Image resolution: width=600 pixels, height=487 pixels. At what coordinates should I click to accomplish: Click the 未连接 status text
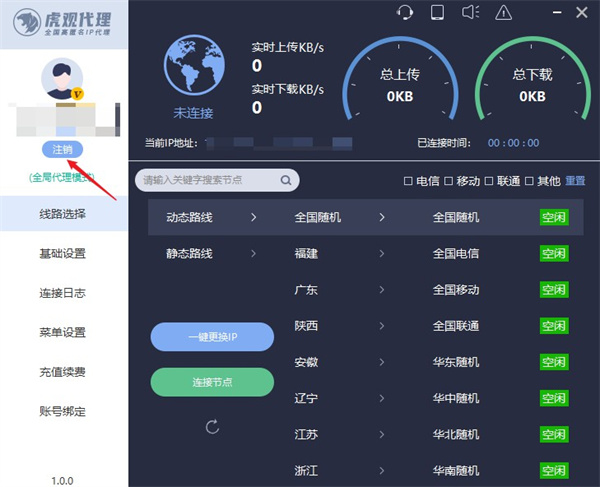pos(193,113)
